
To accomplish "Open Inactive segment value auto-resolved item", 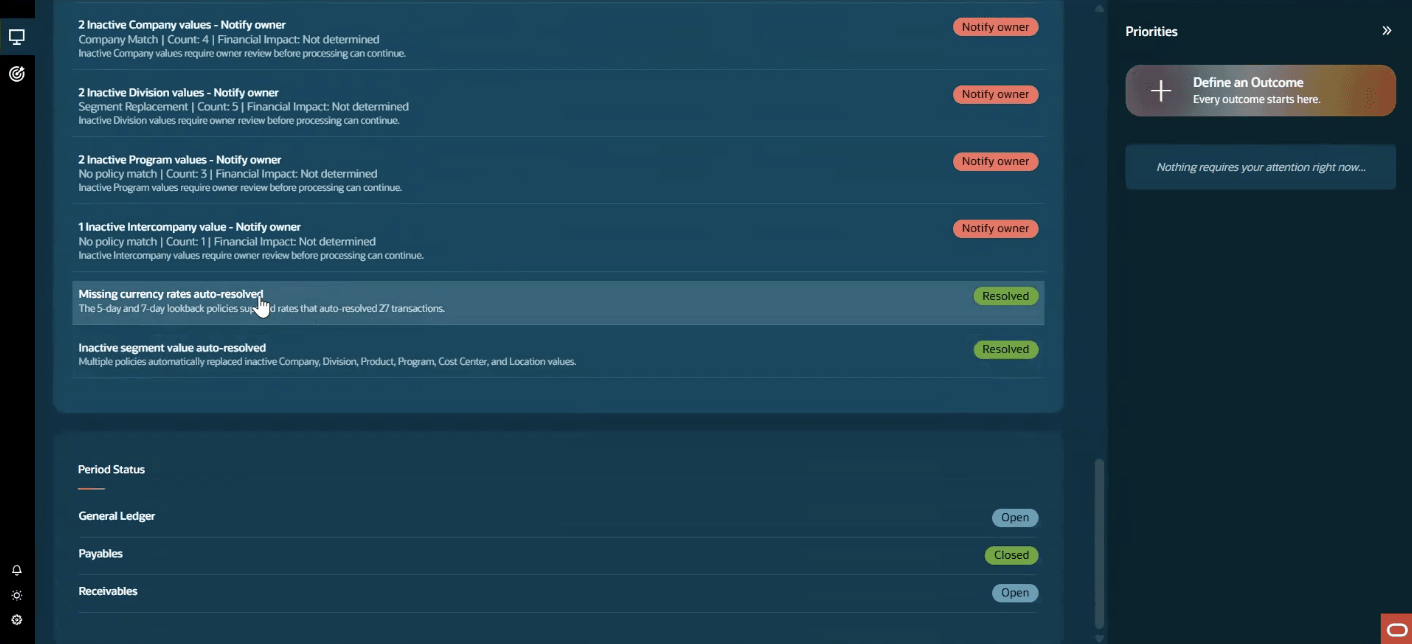I will pos(558,354).
